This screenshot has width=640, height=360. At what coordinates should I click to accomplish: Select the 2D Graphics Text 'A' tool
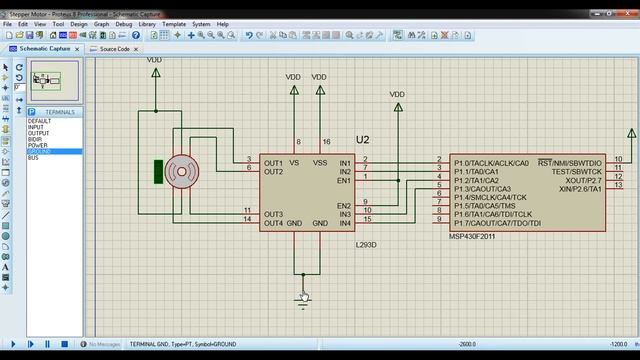click(6, 267)
